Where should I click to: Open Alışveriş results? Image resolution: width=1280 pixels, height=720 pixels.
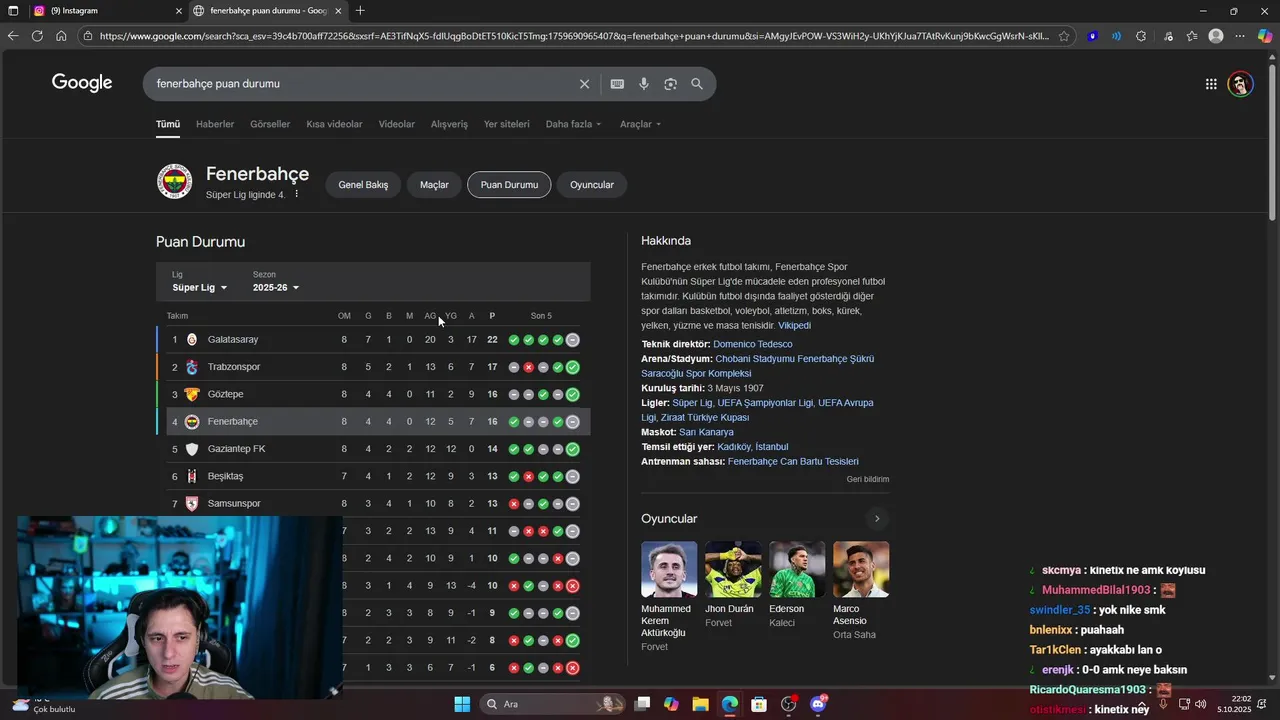coord(449,124)
